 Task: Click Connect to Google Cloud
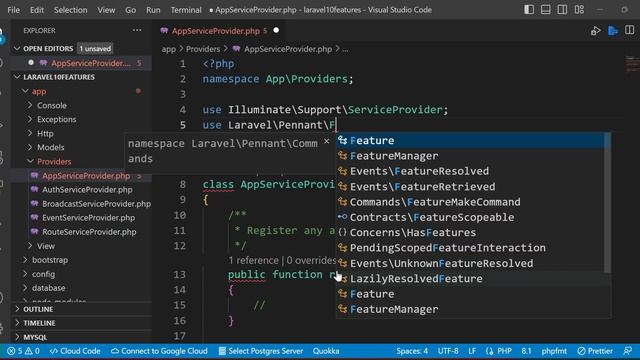tap(159, 351)
